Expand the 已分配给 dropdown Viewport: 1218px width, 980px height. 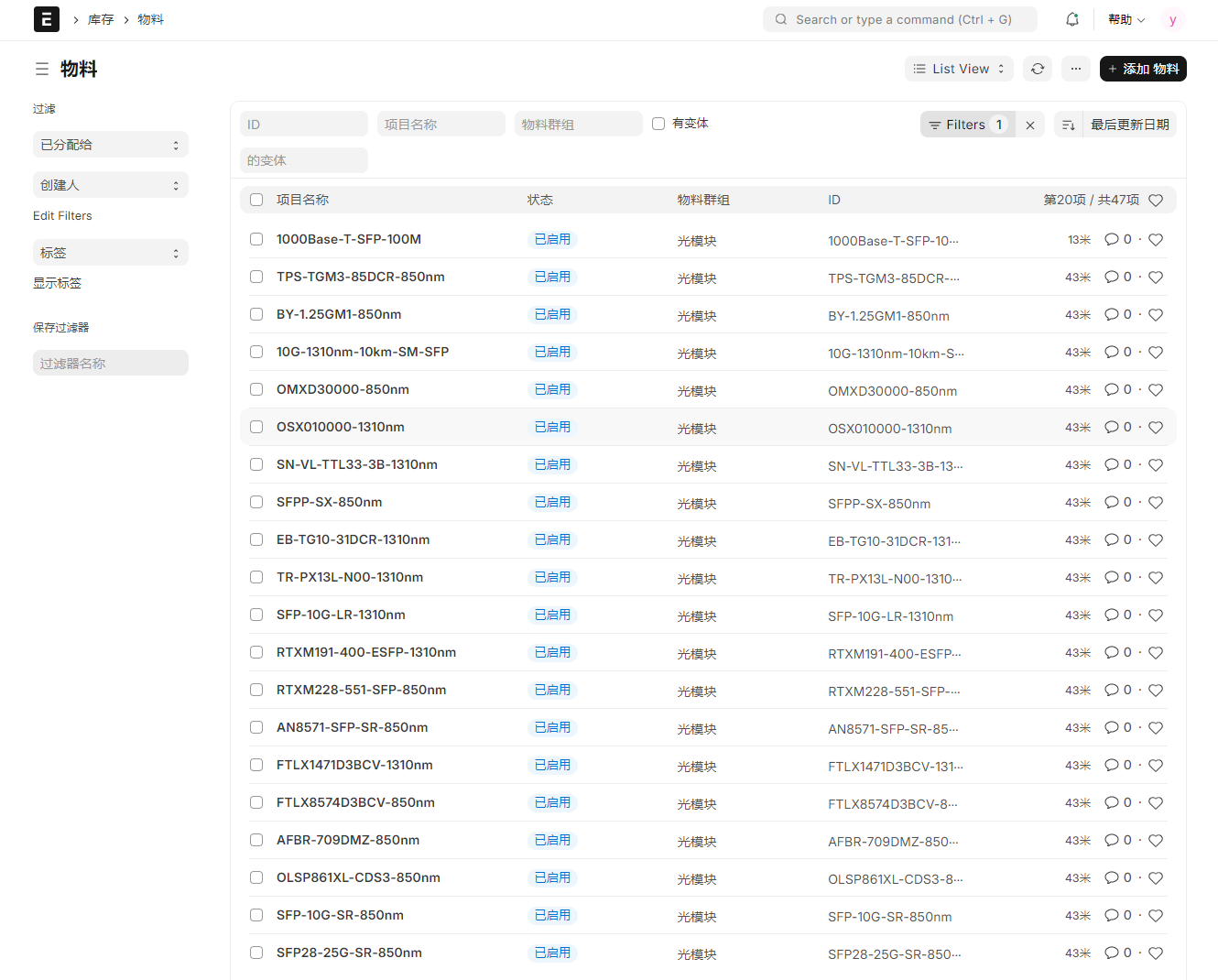(x=110, y=145)
